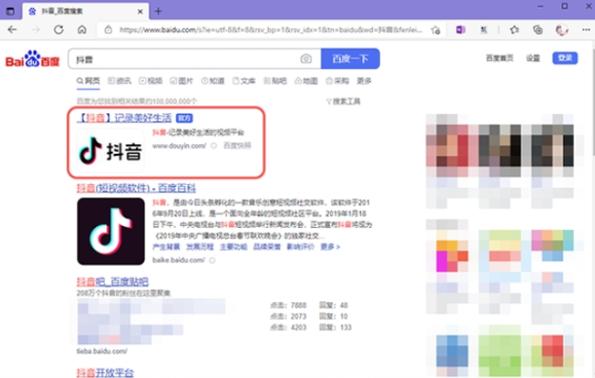Screen dimensions: 595x378
Task: Open the OneNote extension icon
Action: tap(460, 30)
